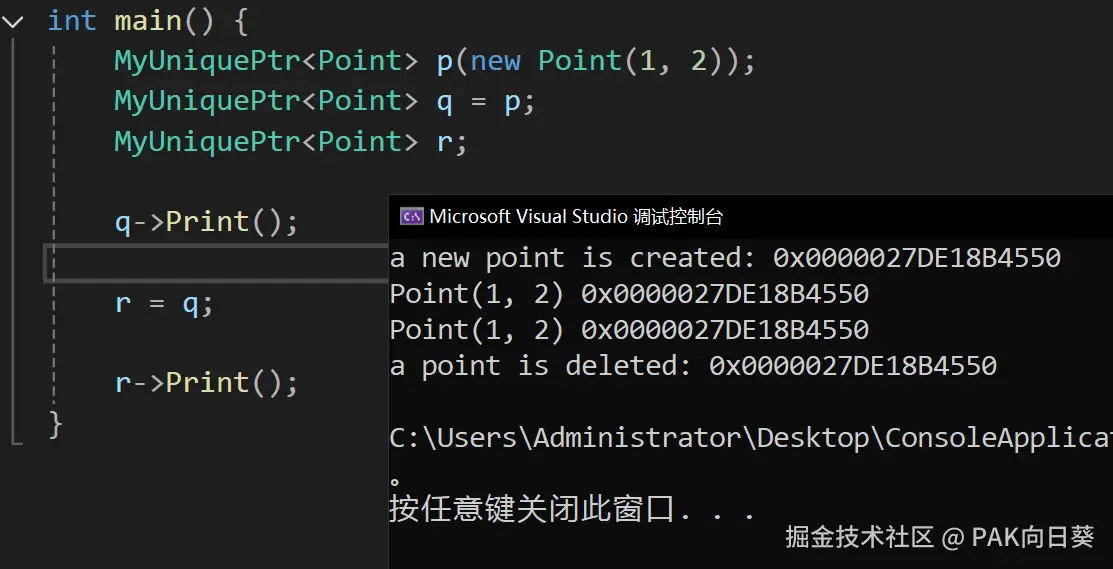Viewport: 1113px width, 569px height.
Task: Click the console window icon
Action: 412,216
